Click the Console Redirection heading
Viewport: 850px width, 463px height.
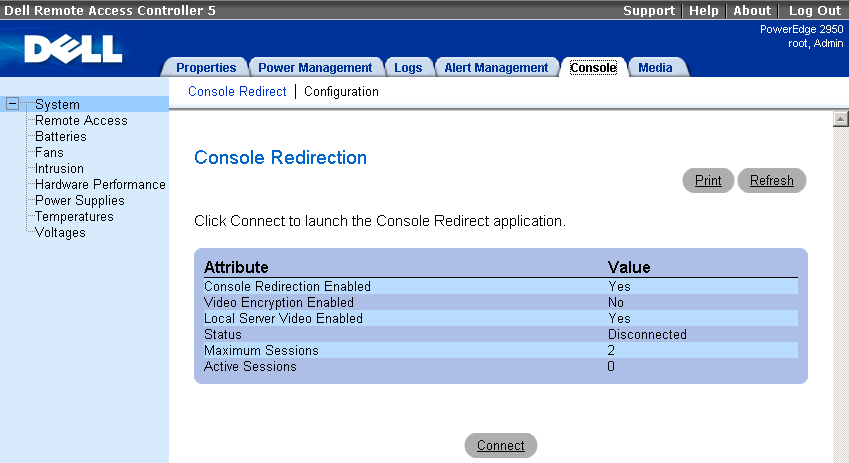coord(280,157)
